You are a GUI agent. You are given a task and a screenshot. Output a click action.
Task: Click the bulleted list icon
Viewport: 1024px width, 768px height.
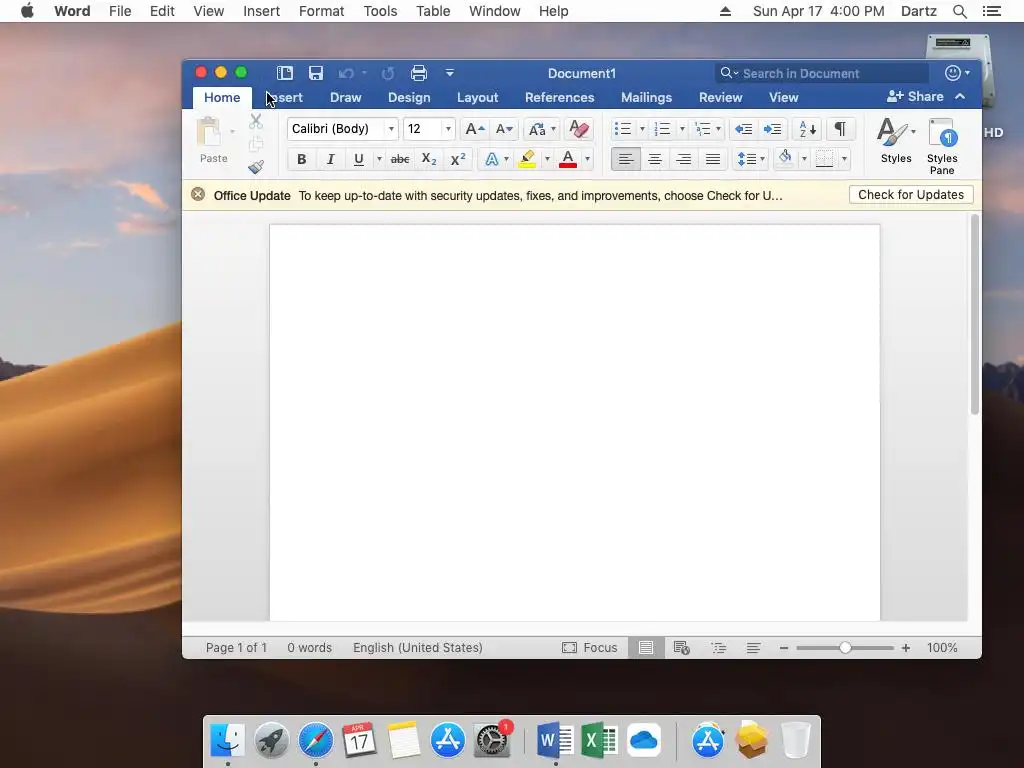pyautogui.click(x=623, y=129)
